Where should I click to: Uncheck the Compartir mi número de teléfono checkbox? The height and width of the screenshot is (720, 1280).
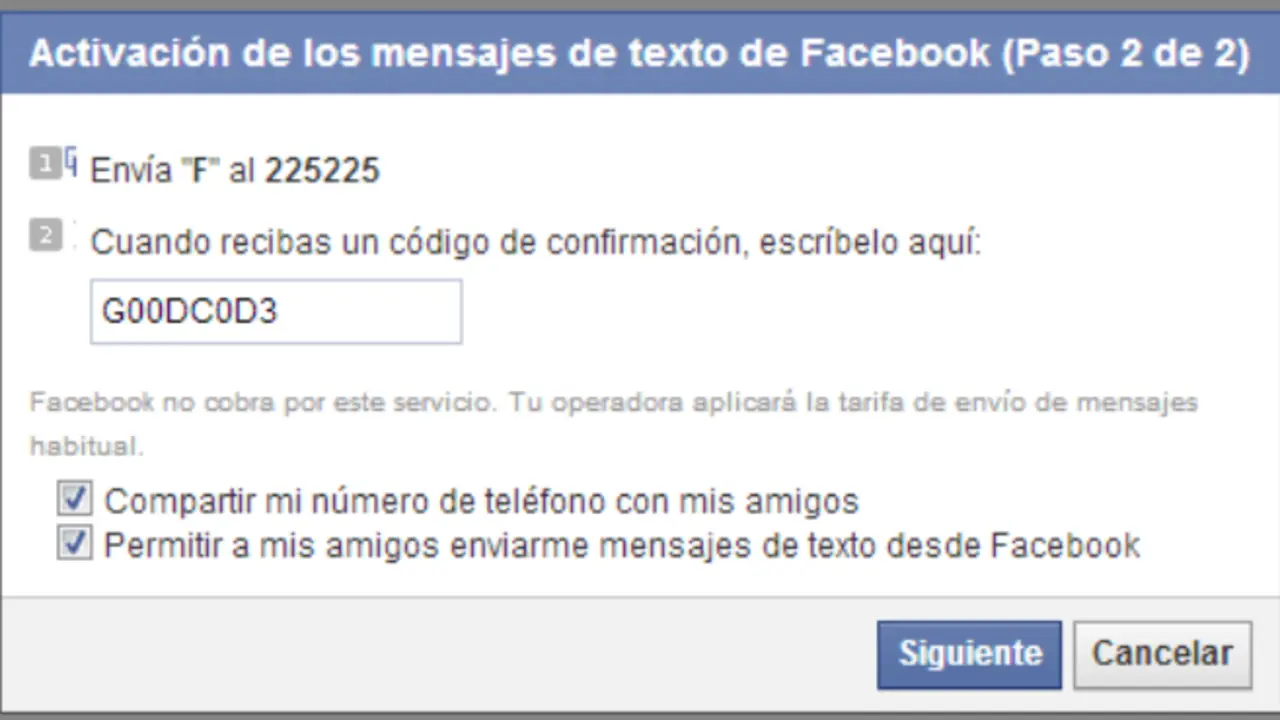[75, 498]
